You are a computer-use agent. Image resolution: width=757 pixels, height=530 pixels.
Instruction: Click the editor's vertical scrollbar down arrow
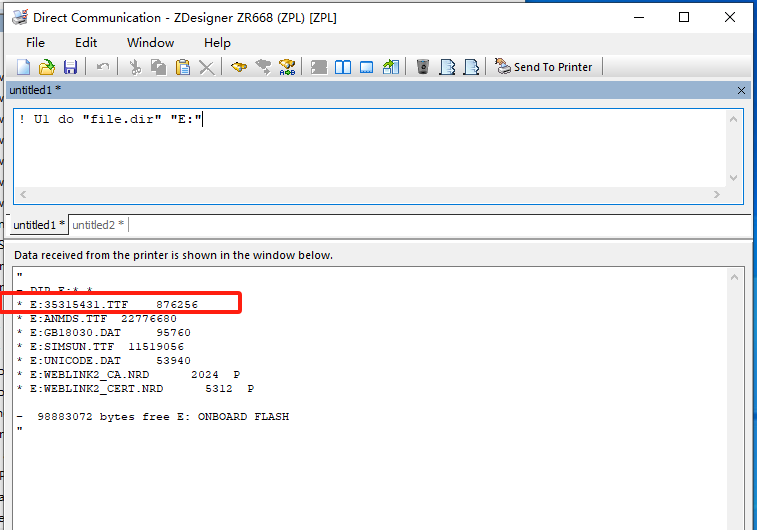coord(735,177)
